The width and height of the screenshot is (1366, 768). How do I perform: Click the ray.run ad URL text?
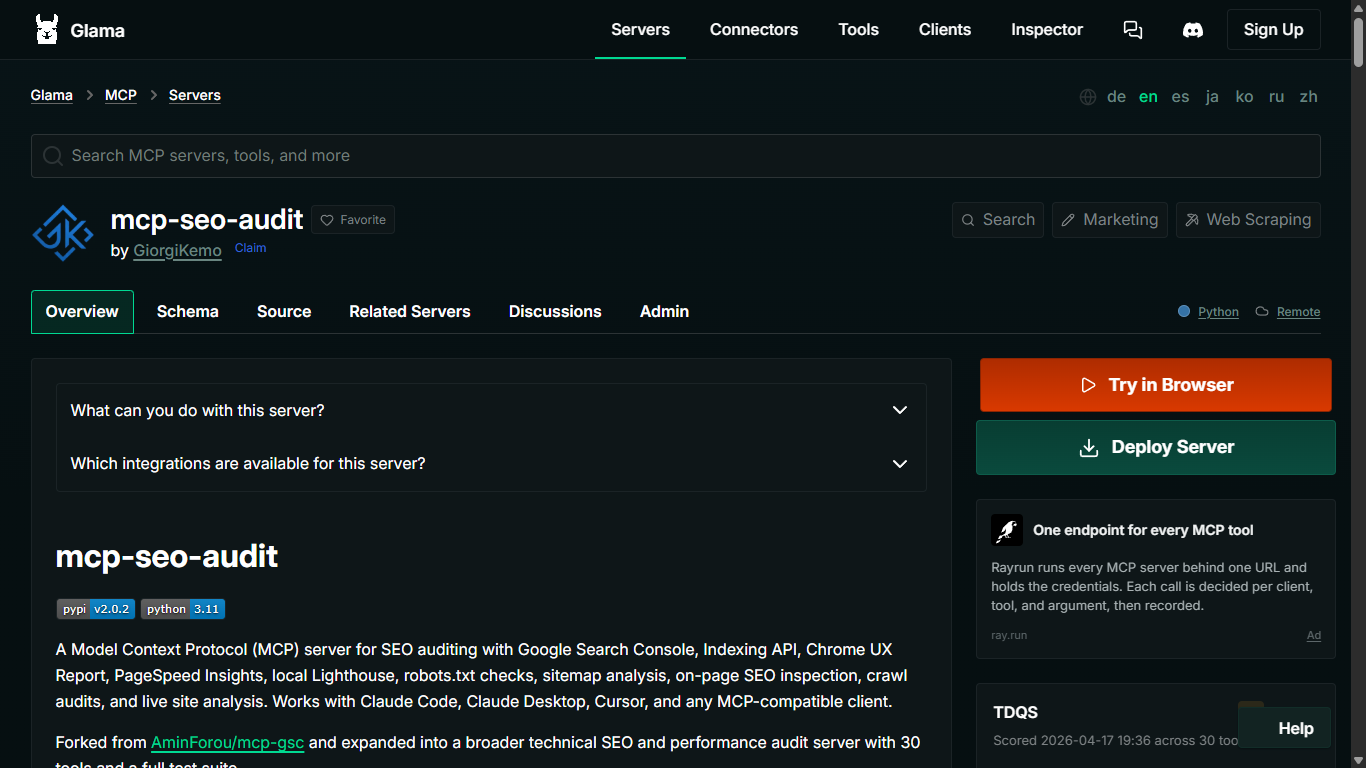tap(1009, 636)
